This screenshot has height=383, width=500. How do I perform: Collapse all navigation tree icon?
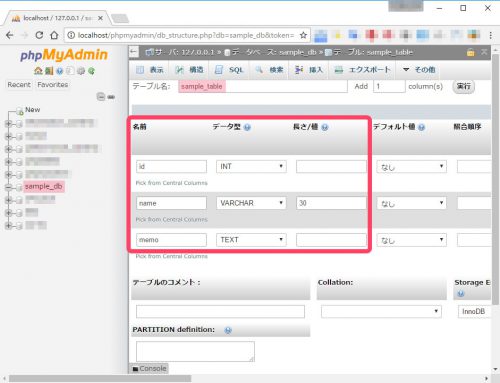(x=101, y=97)
